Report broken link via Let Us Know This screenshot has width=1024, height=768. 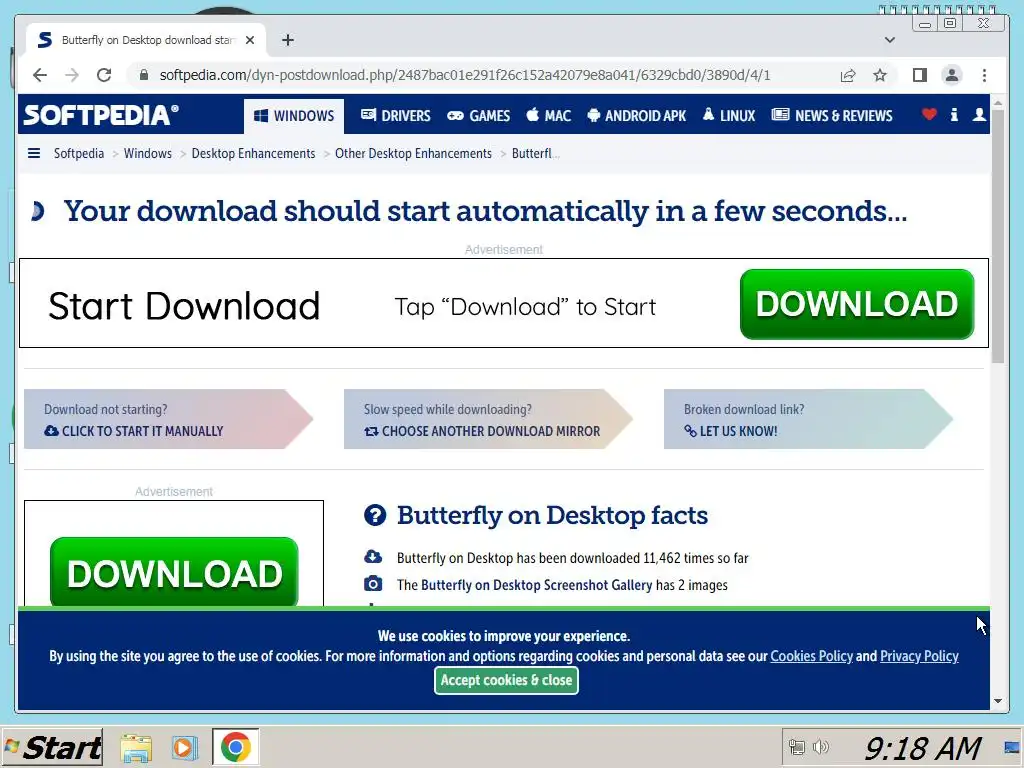click(731, 431)
